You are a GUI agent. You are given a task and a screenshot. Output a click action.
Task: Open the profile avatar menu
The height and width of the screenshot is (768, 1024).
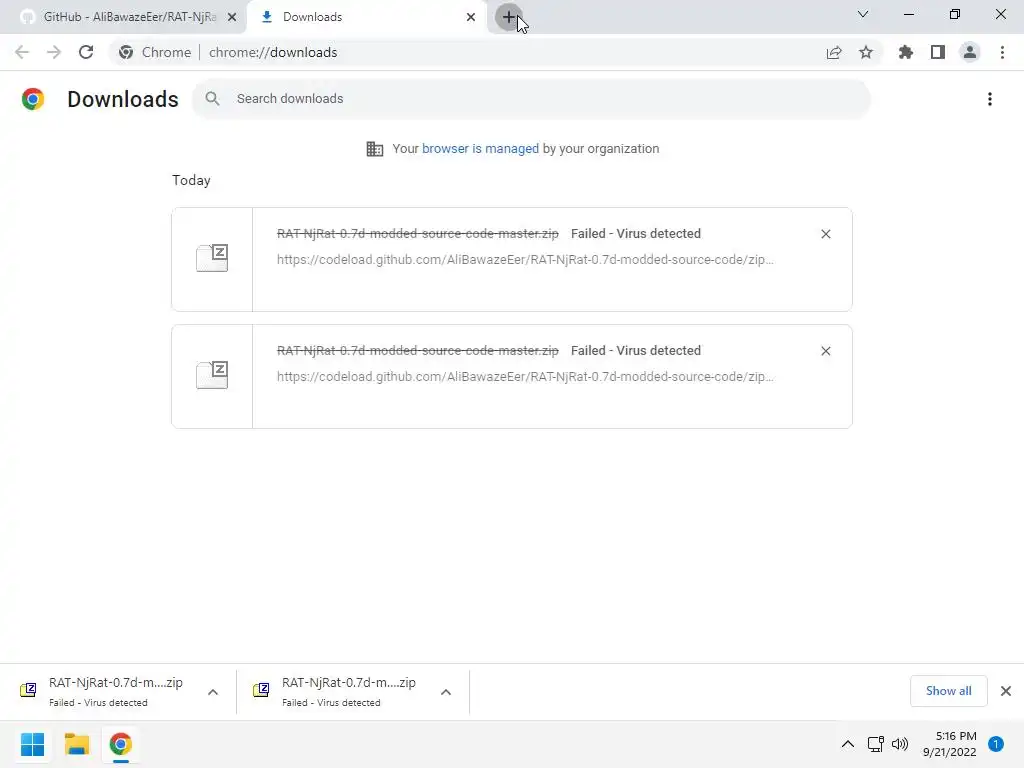pyautogui.click(x=970, y=52)
